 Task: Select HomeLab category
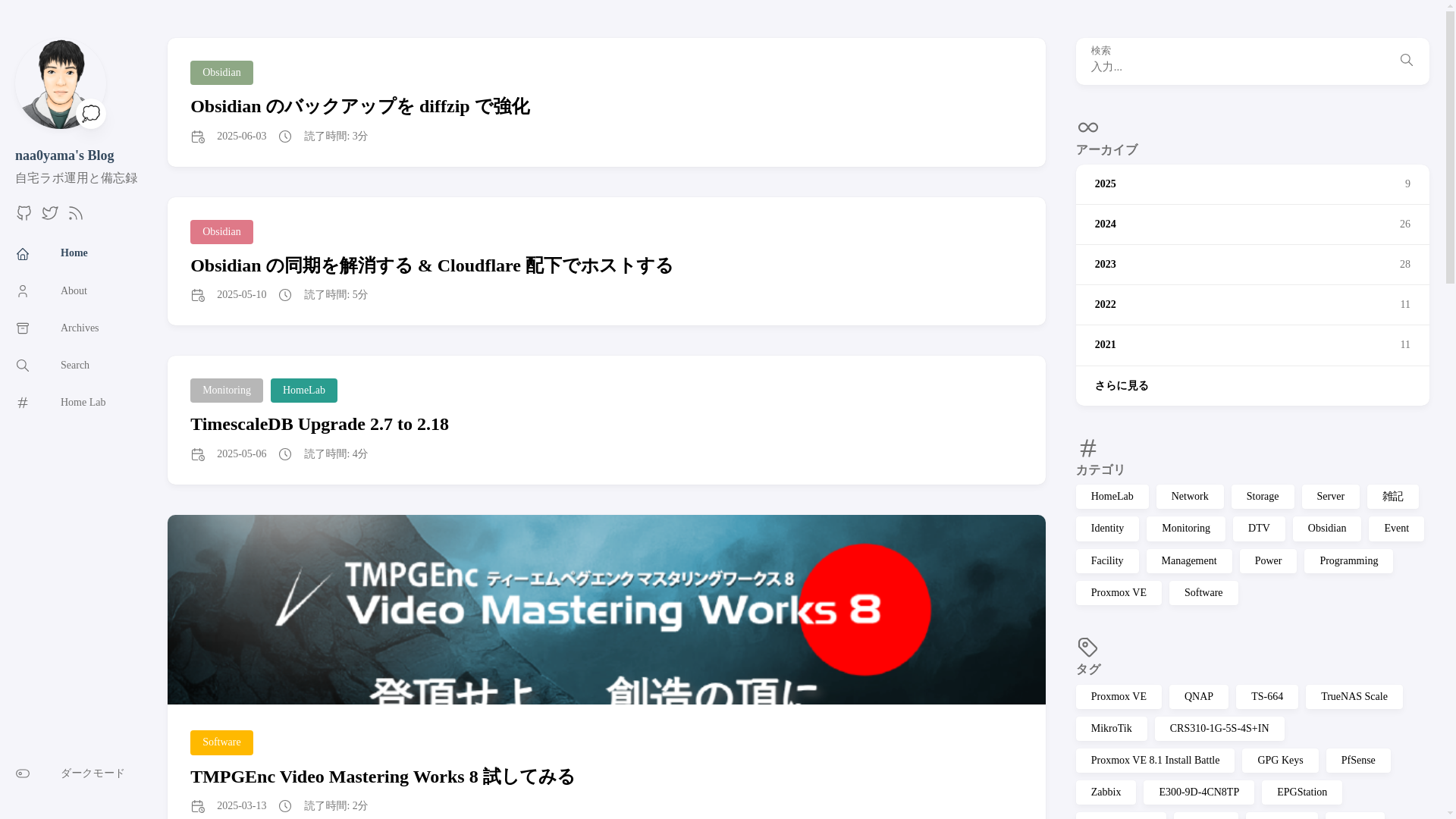tap(1112, 497)
